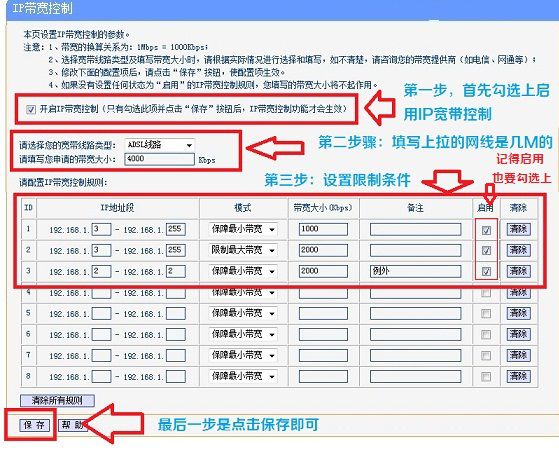Toggle the 开启IP带宽控制 checkbox
The width and height of the screenshot is (559, 450).
31,109
